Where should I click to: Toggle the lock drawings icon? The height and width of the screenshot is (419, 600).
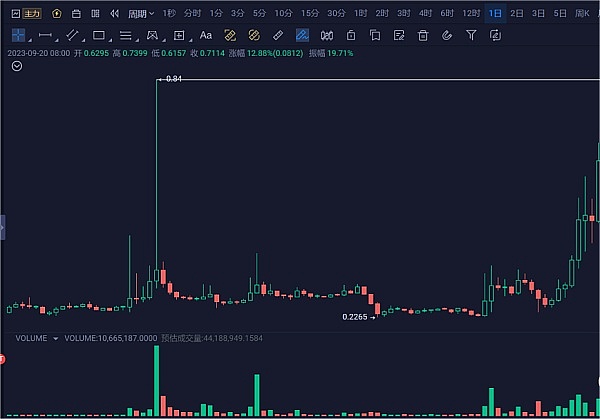[x=351, y=36]
